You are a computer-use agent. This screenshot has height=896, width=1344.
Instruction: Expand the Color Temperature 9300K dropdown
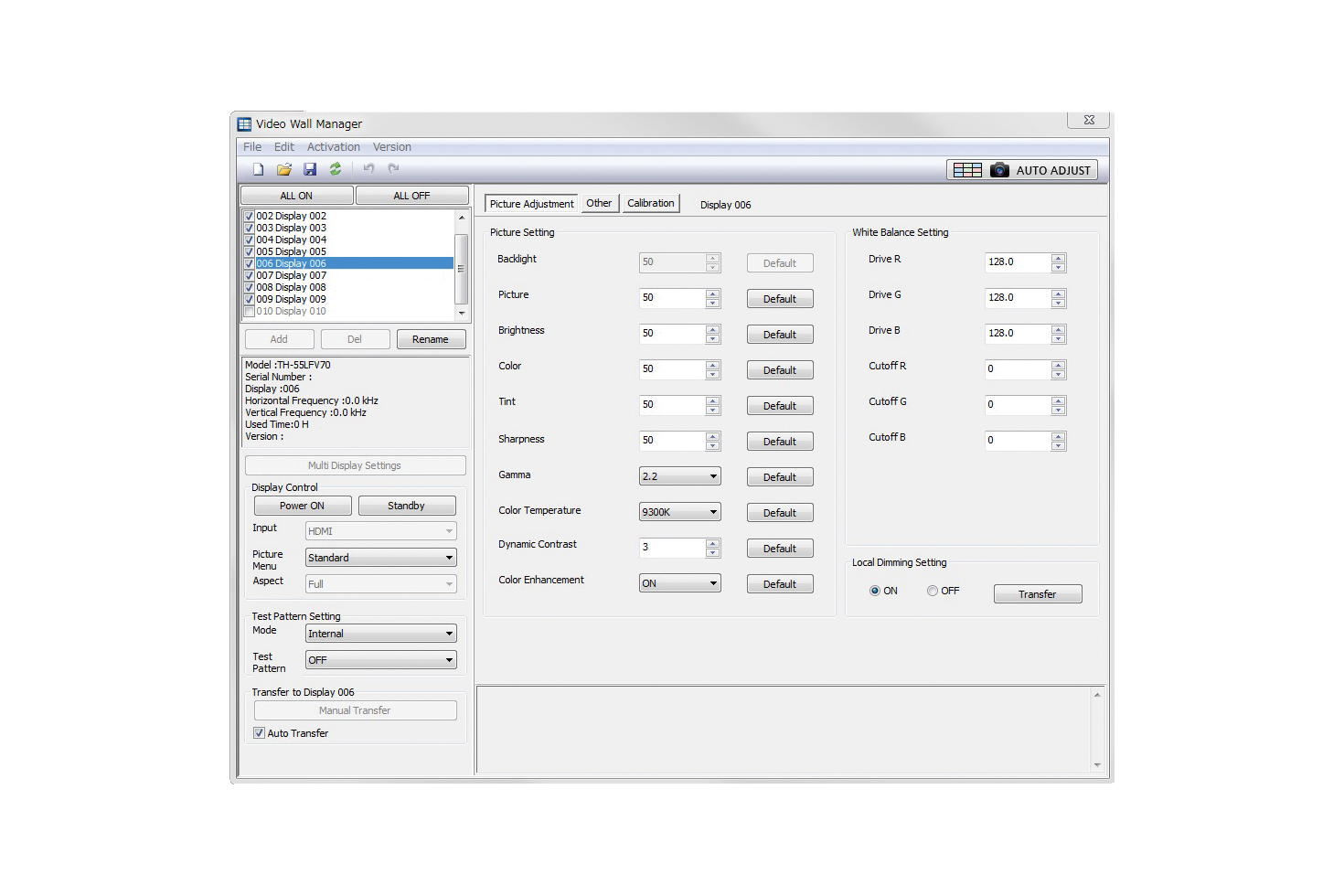[679, 512]
